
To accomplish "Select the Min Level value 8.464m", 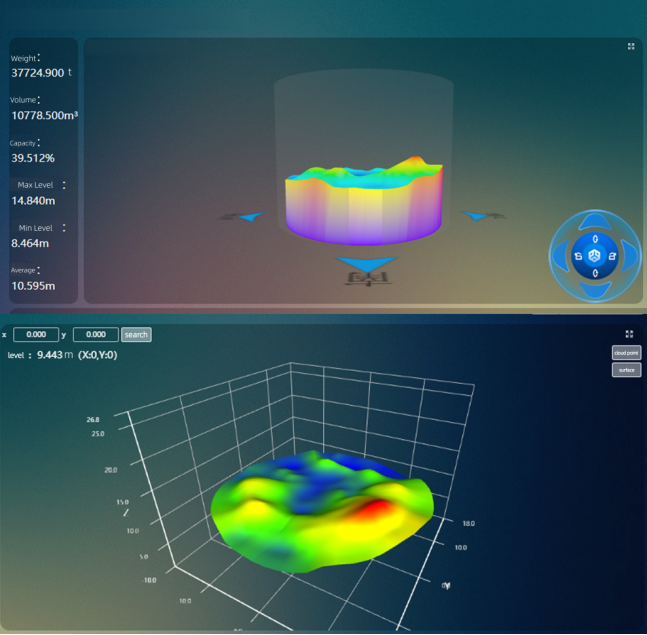I will coord(30,243).
